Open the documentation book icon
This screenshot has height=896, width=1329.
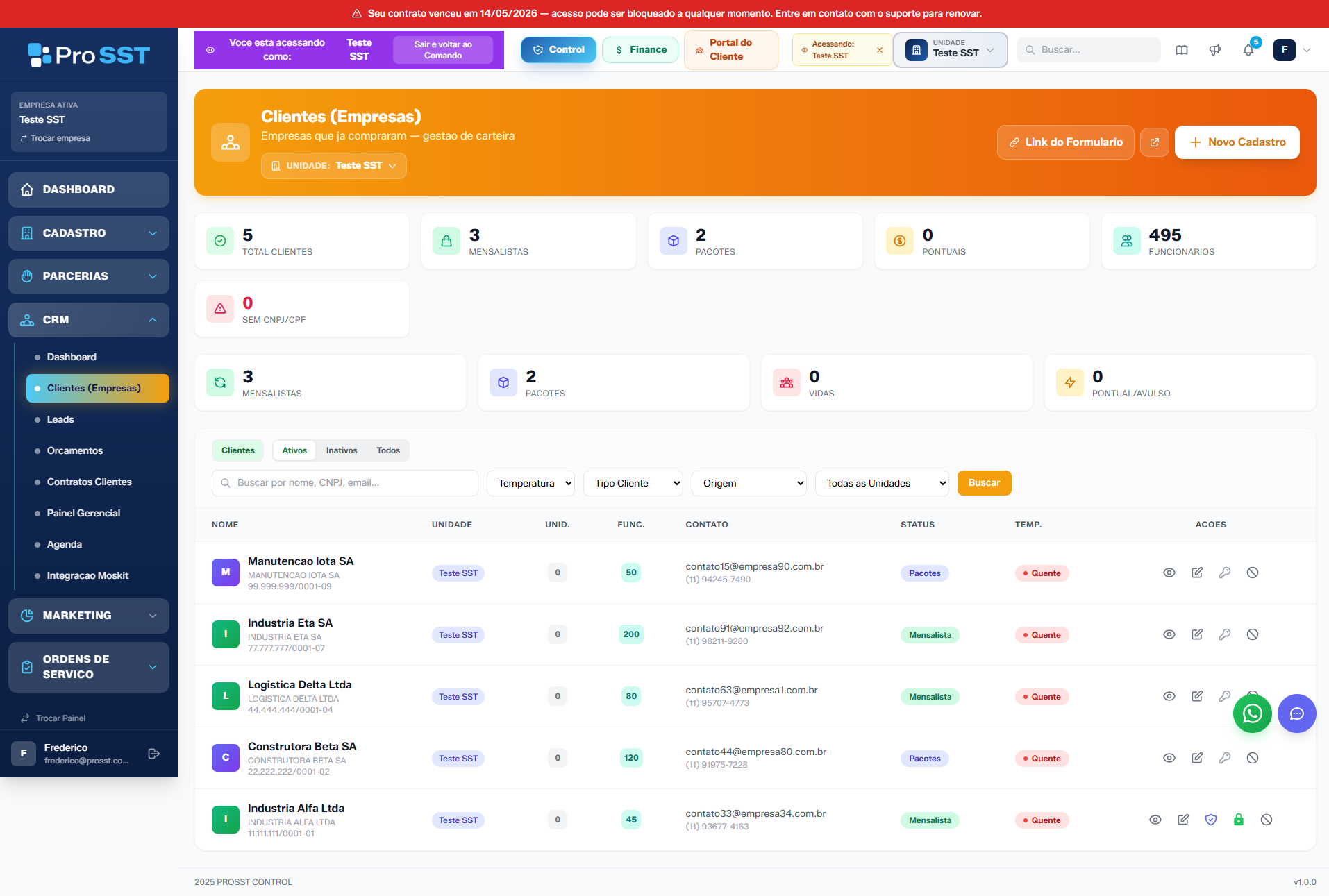point(1182,50)
